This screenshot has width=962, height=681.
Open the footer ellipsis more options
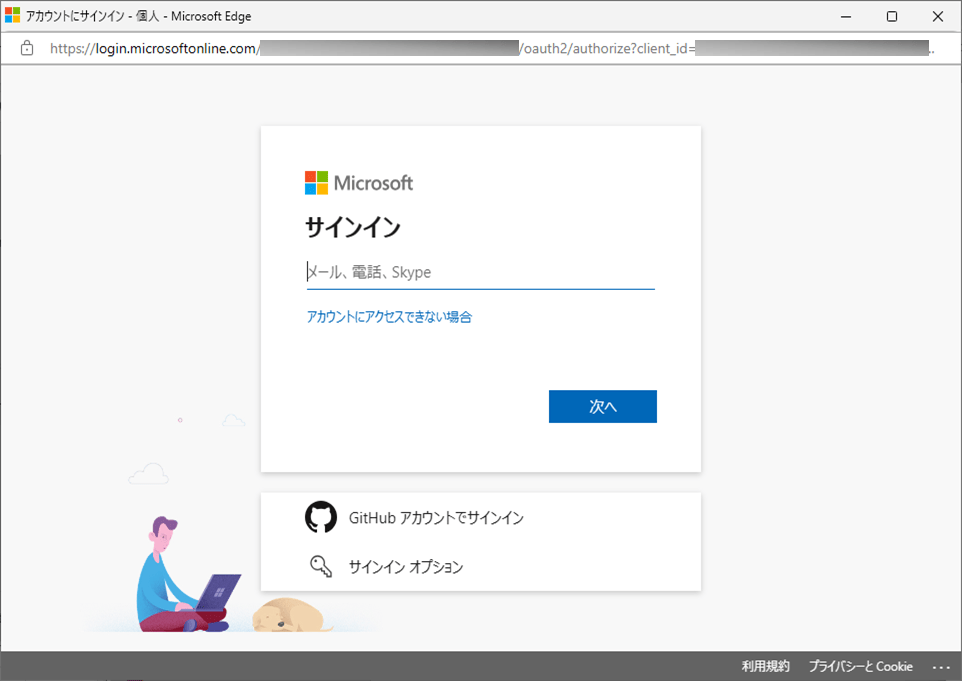pyautogui.click(x=941, y=667)
